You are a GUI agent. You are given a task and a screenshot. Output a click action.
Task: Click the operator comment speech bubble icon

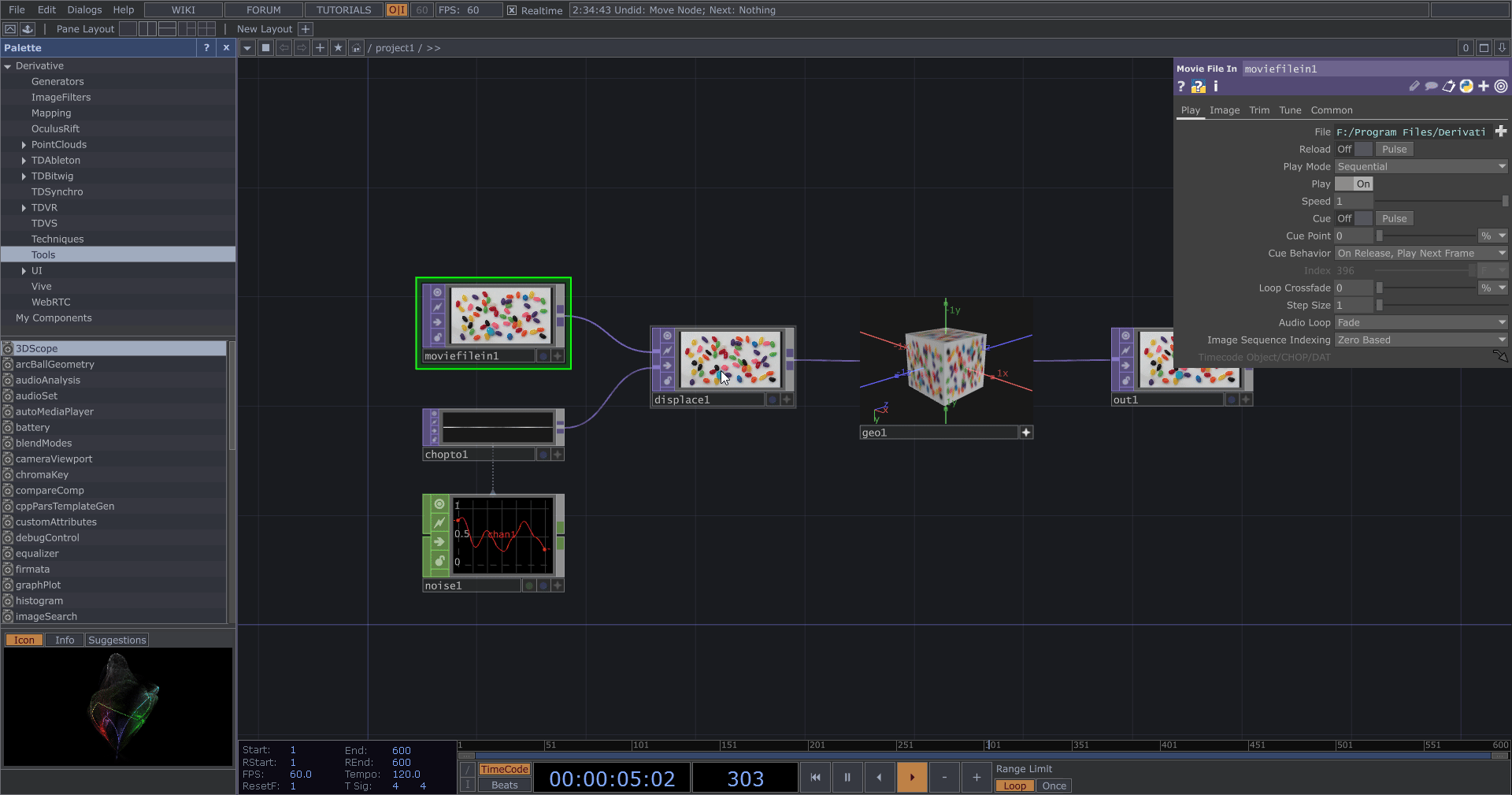(1431, 87)
